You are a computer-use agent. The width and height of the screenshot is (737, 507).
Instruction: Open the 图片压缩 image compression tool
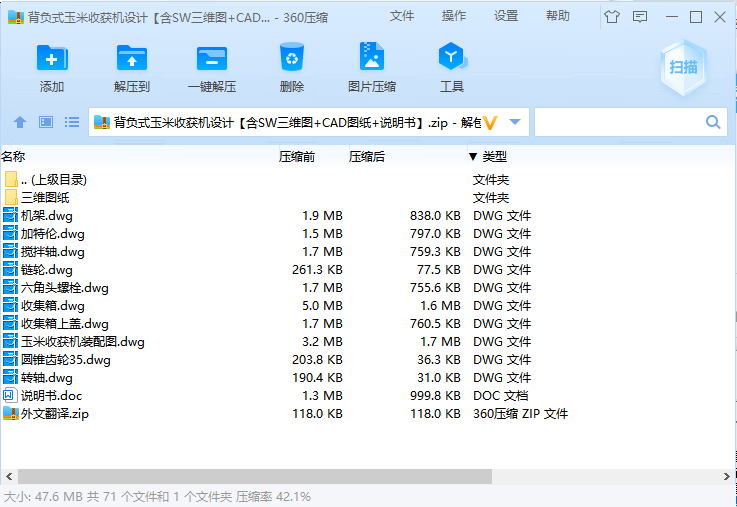(372, 56)
